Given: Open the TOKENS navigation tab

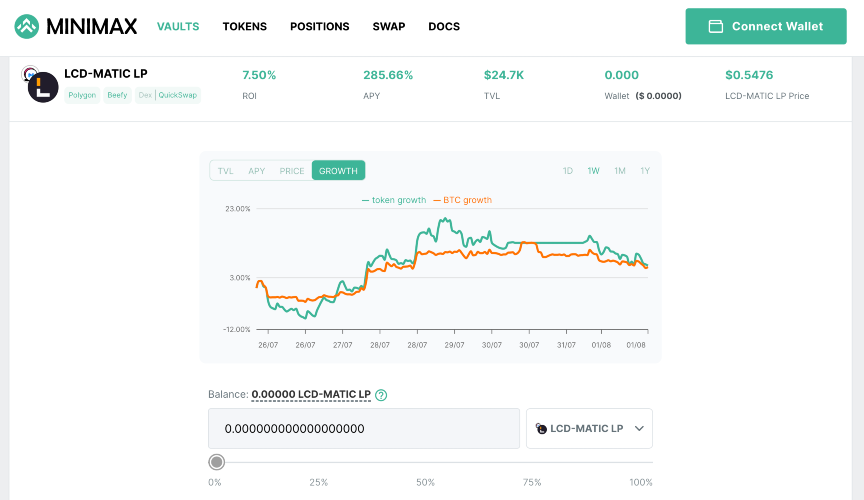Looking at the screenshot, I should coord(245,26).
